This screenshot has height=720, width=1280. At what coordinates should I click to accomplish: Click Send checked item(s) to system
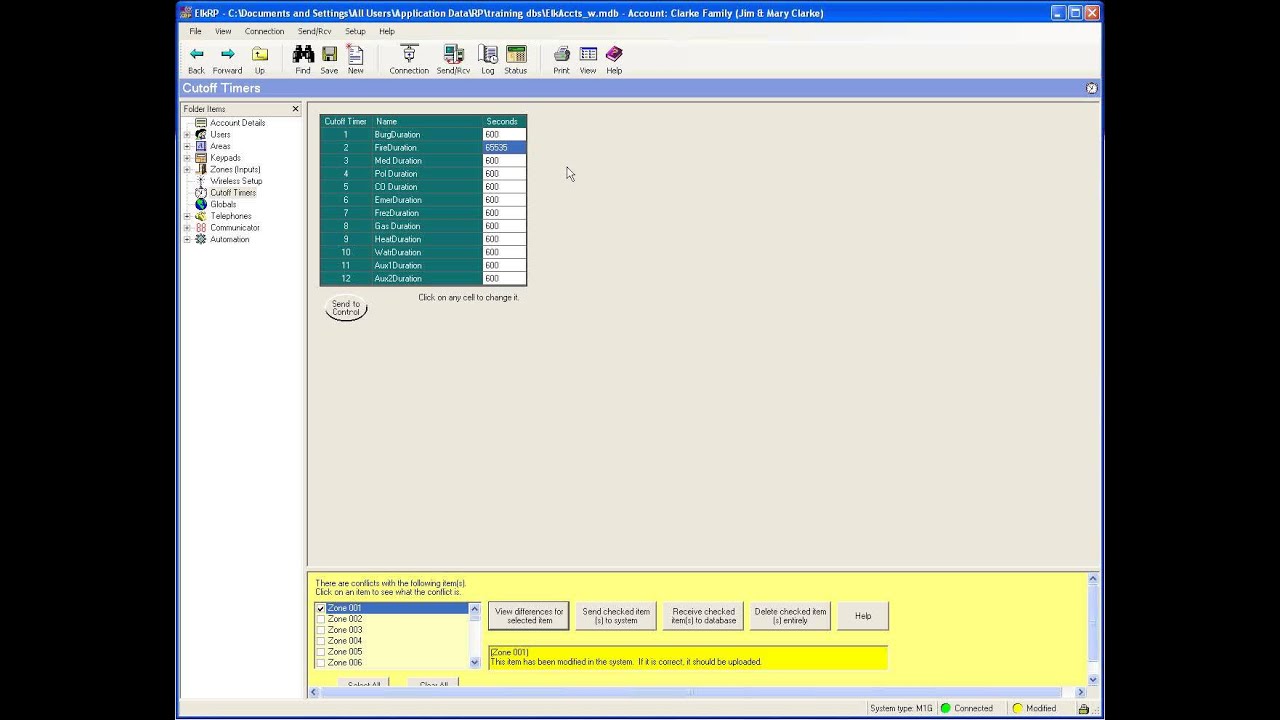coord(616,616)
